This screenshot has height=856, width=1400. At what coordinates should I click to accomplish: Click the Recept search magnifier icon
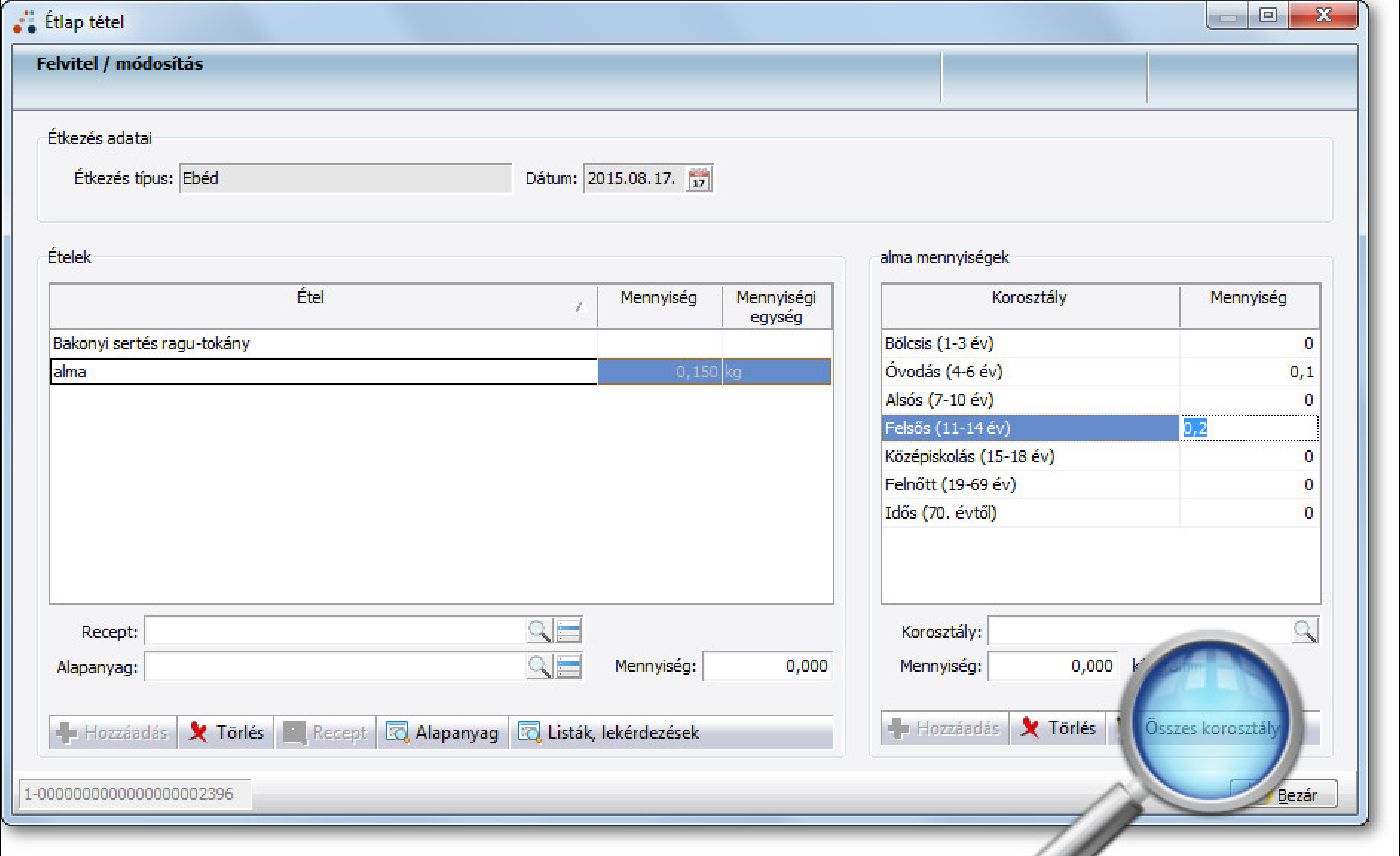[539, 631]
